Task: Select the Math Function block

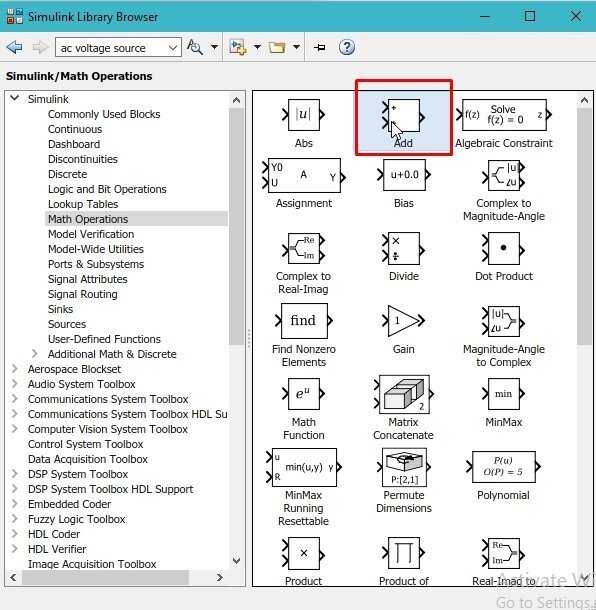Action: coord(303,394)
